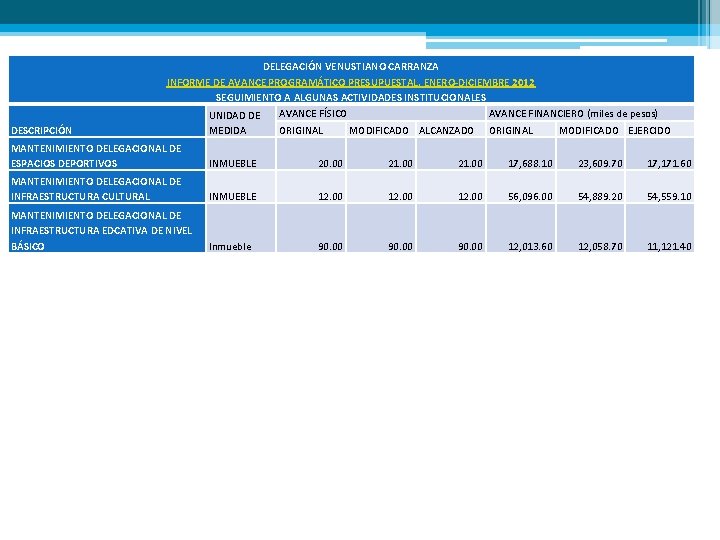Open the underlined INFORME DE AVANCE PROGRAMÁTICO PRESUPUESTAL link

[x=351, y=83]
